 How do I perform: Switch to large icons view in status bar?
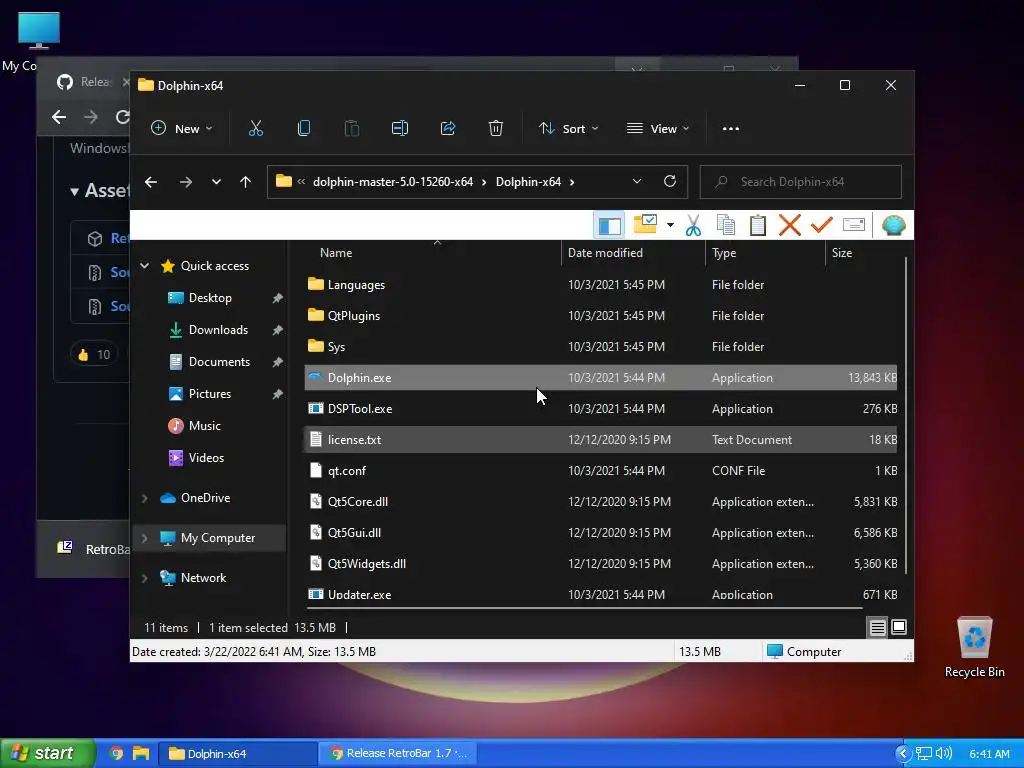click(x=899, y=628)
